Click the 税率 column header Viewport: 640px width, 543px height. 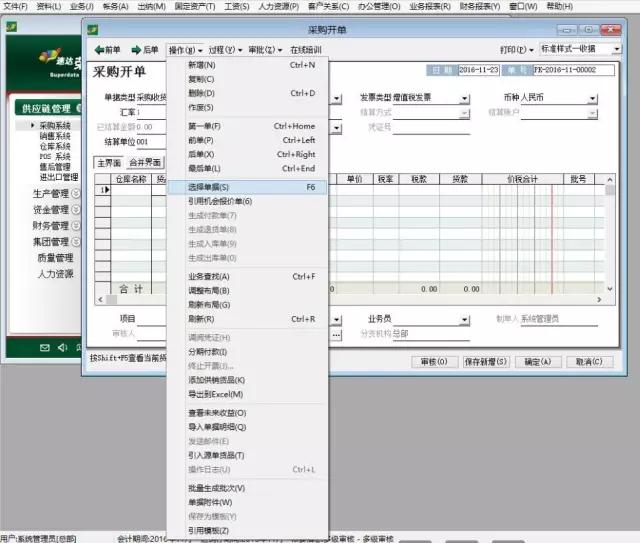[x=386, y=179]
